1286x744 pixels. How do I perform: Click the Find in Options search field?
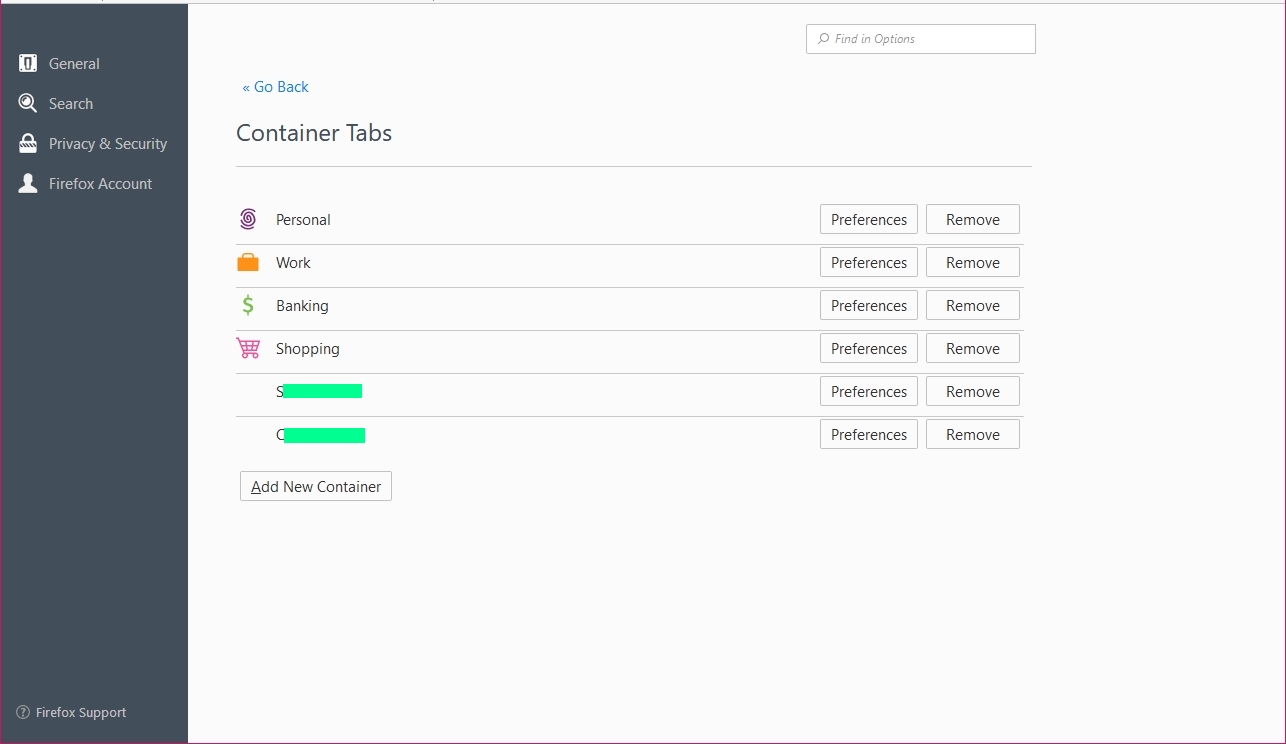pyautogui.click(x=920, y=38)
